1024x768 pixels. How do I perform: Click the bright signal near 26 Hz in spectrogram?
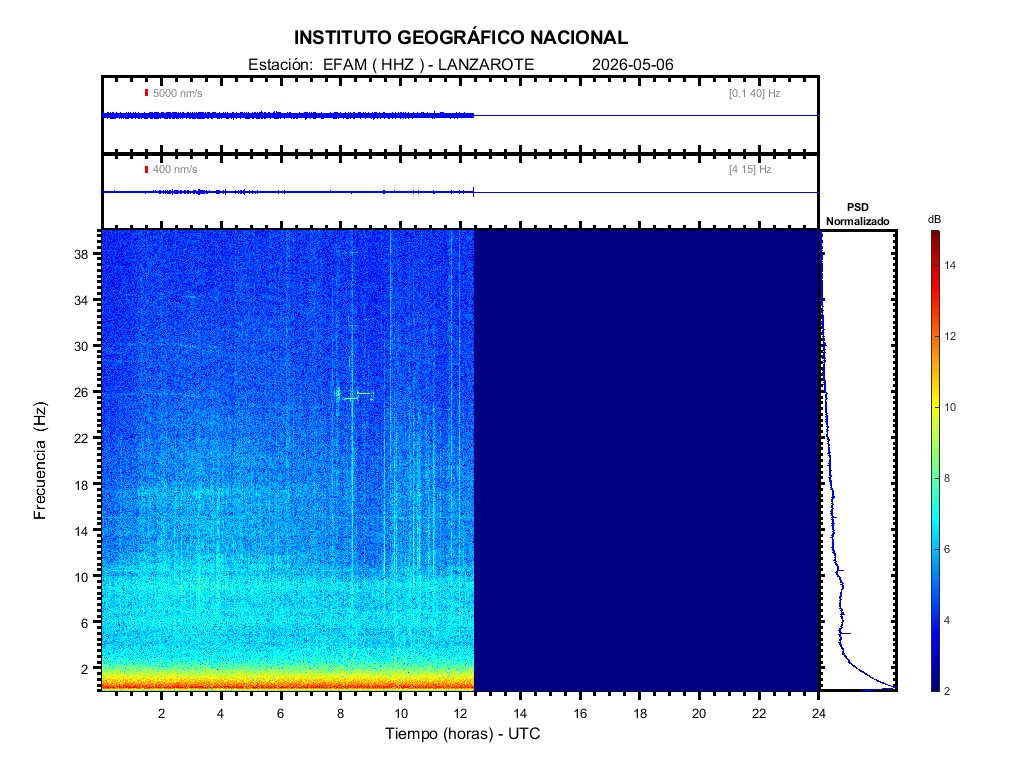pos(355,394)
